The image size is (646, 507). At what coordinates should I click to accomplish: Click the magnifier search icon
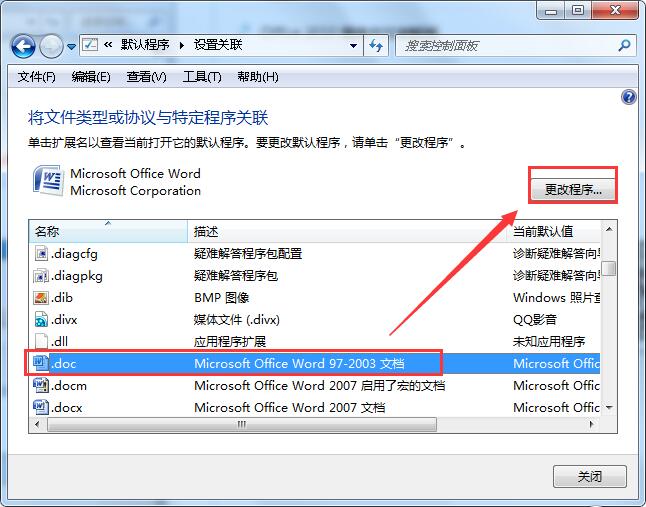tap(625, 45)
